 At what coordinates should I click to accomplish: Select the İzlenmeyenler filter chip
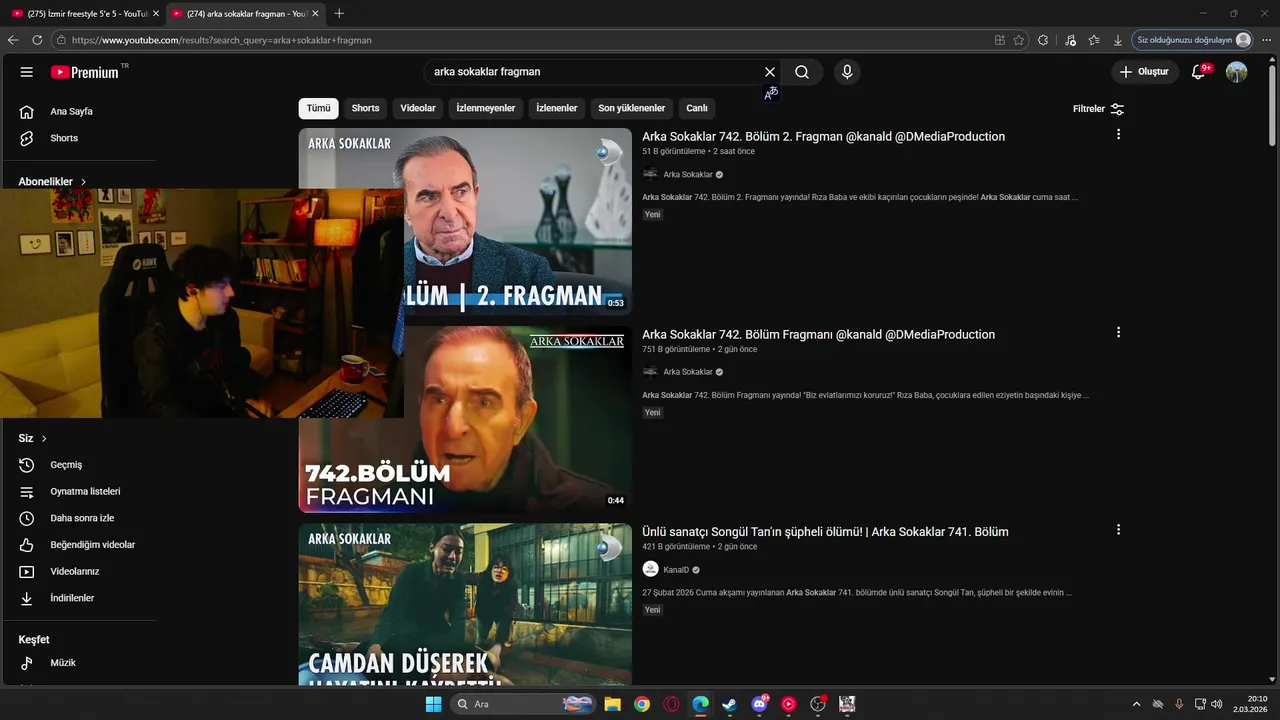pyautogui.click(x=486, y=108)
